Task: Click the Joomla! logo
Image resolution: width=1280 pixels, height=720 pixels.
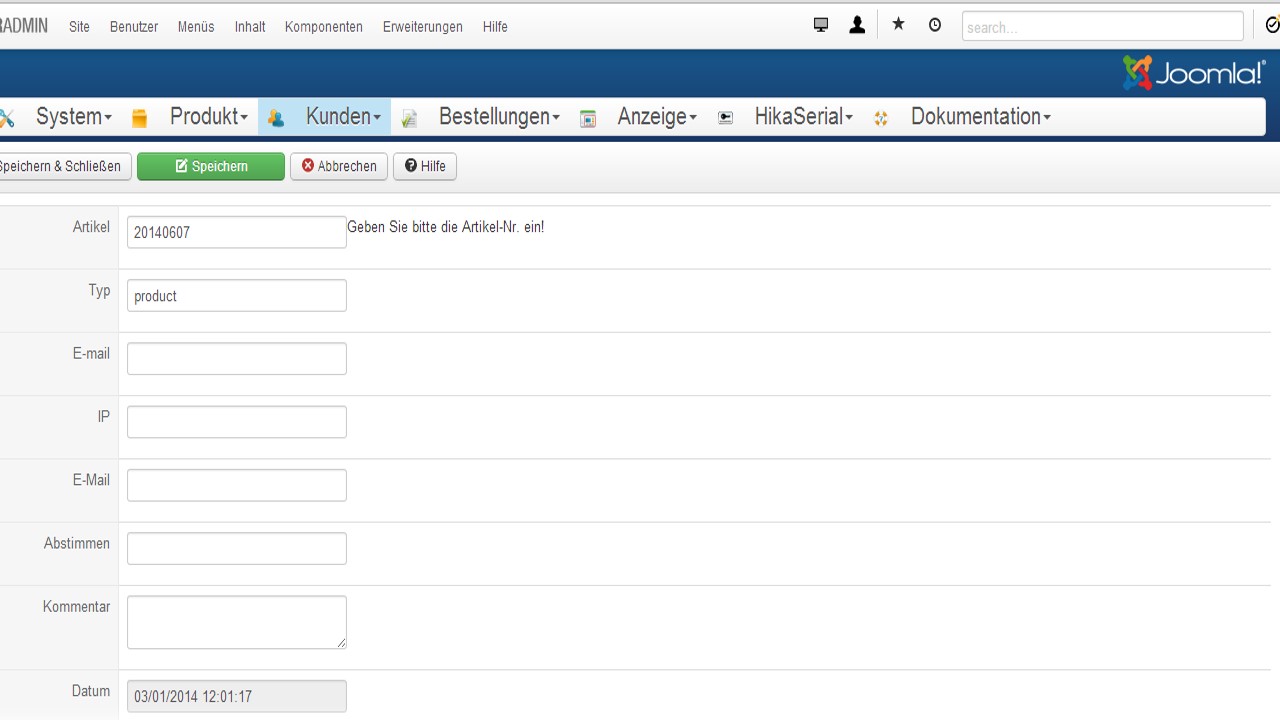Action: tap(1194, 73)
